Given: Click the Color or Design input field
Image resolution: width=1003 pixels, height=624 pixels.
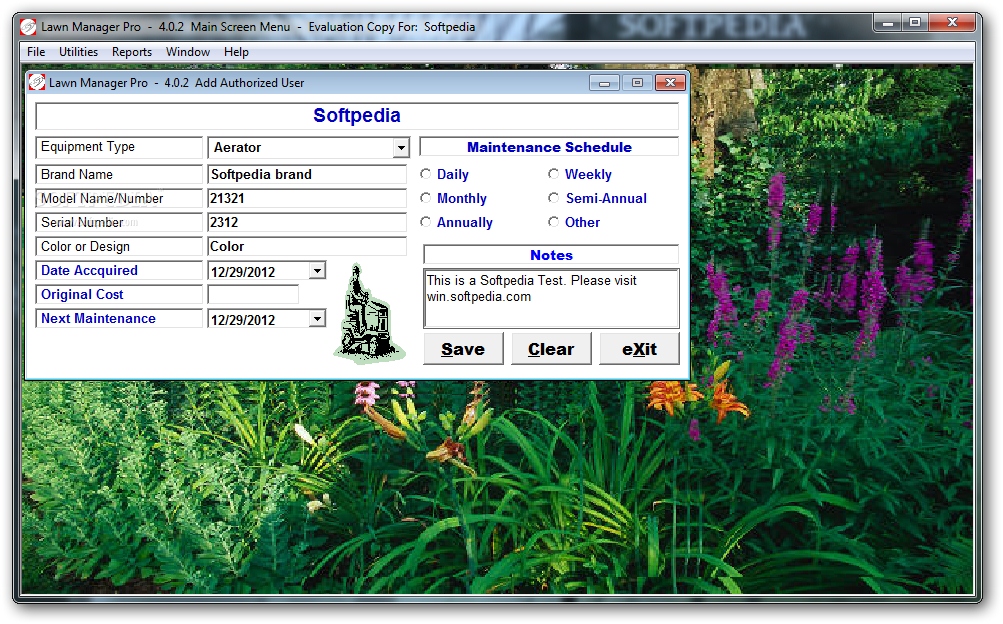Looking at the screenshot, I should coord(307,246).
